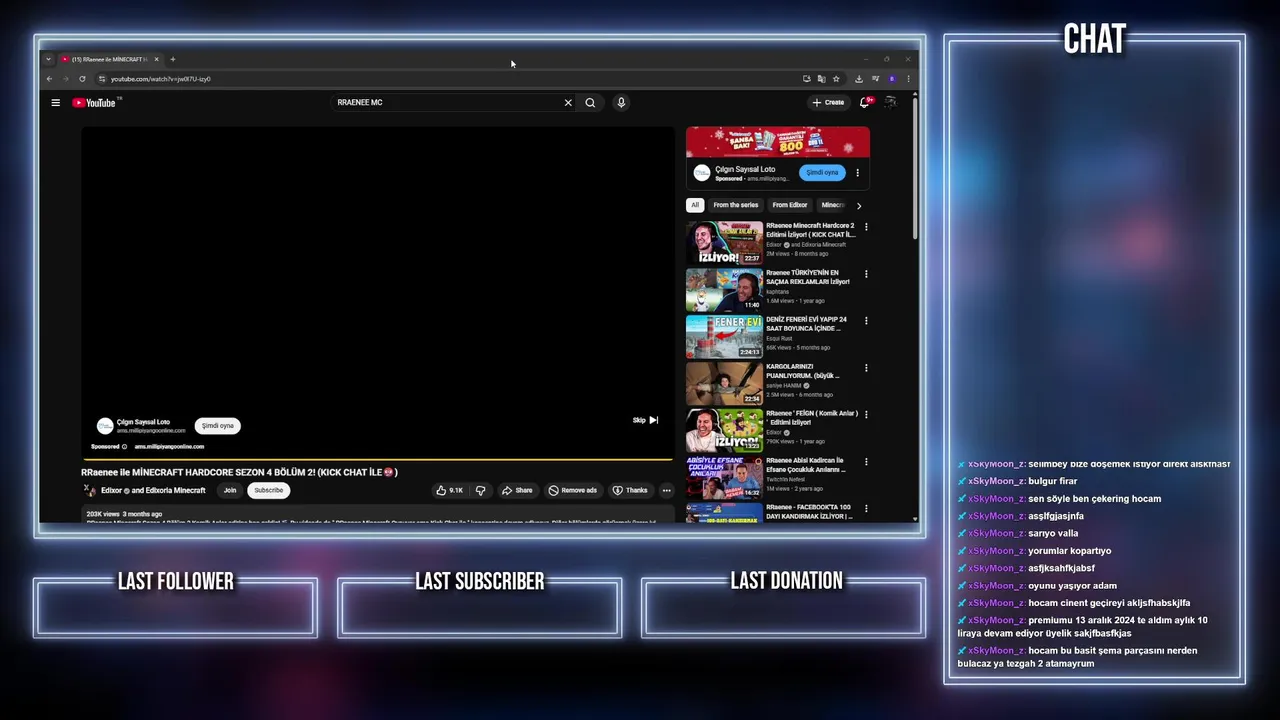Skip the video ad
This screenshot has height=720, width=1280.
pyautogui.click(x=645, y=420)
